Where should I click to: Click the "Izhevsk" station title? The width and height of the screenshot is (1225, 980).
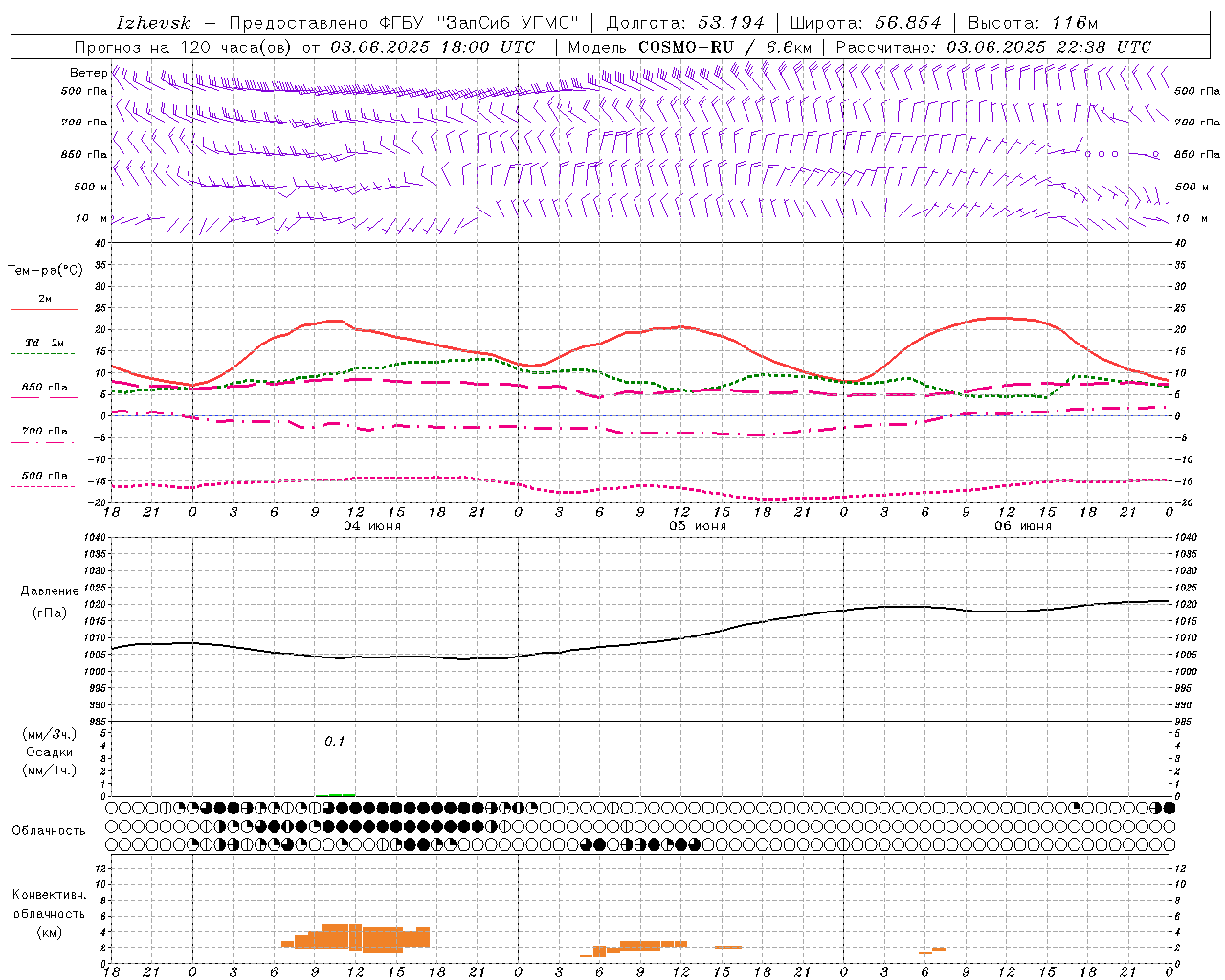(153, 23)
